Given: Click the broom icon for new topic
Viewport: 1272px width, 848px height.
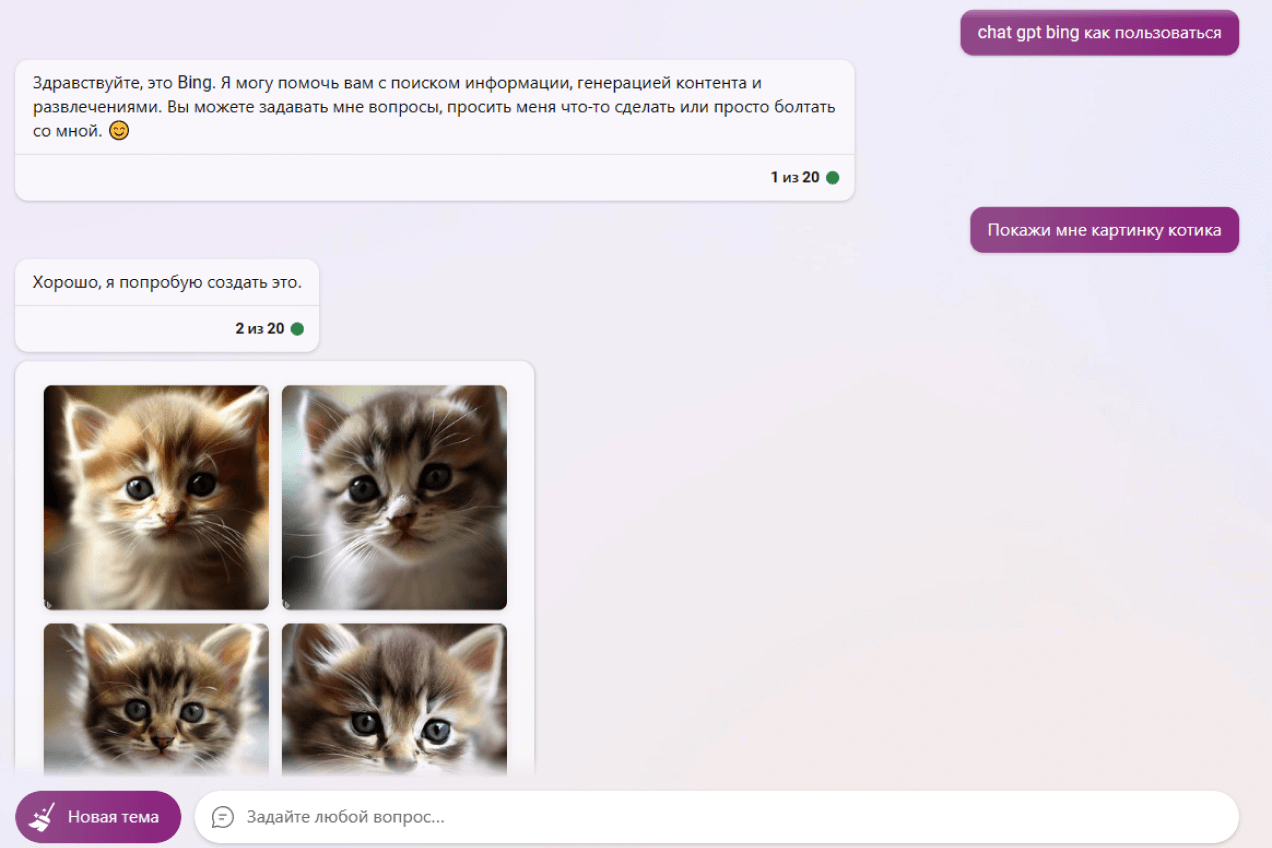Looking at the screenshot, I should click(42, 817).
